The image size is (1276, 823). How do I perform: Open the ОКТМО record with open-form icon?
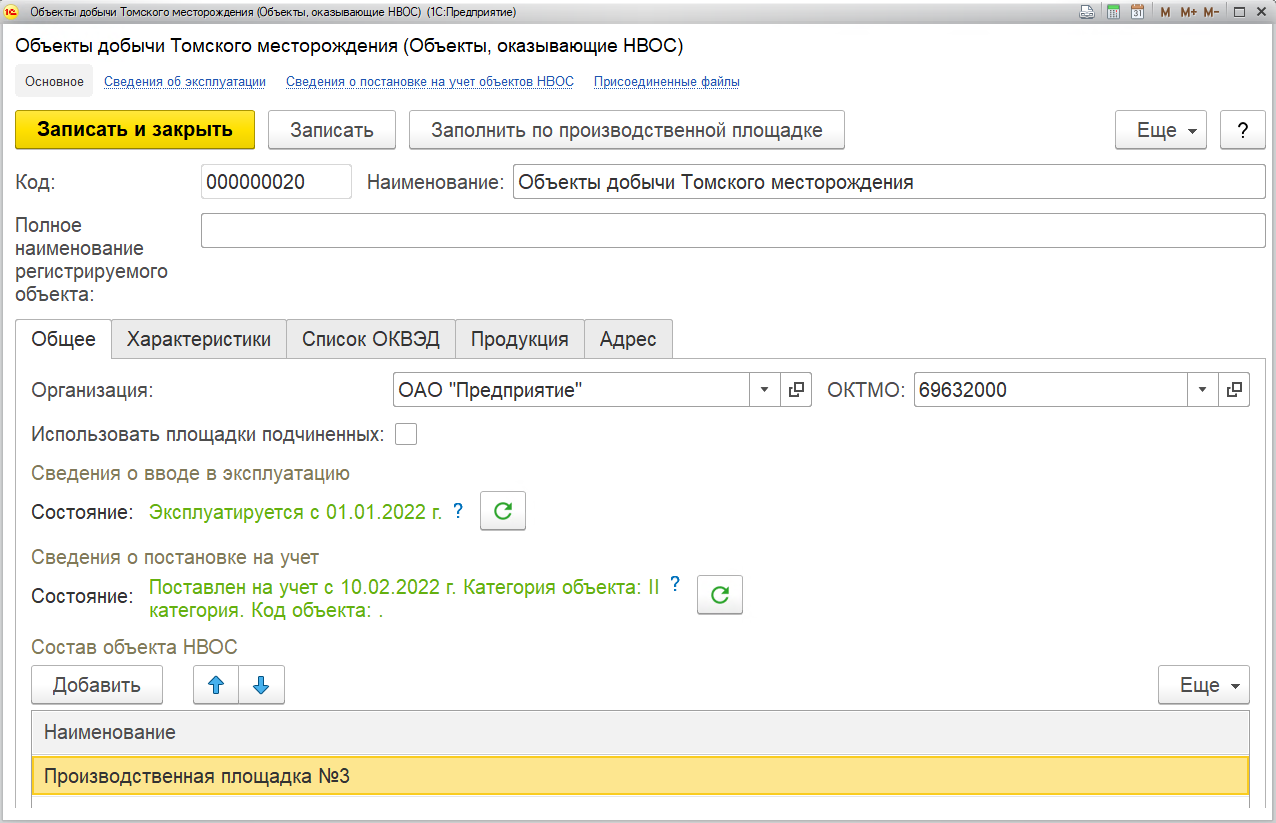1234,390
